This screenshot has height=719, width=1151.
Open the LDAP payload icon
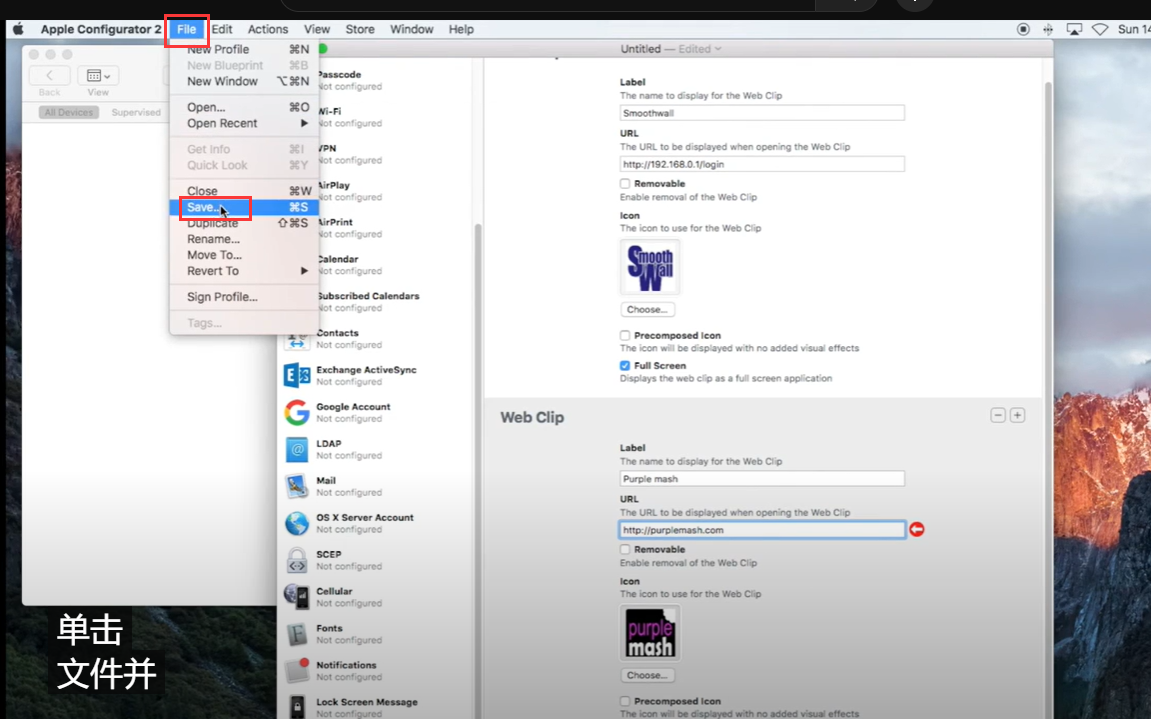point(297,449)
